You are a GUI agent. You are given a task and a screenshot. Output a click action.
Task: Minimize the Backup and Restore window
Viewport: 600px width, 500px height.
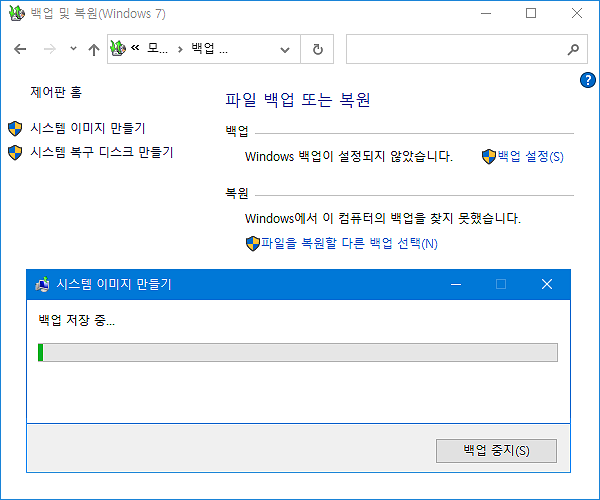pos(486,13)
